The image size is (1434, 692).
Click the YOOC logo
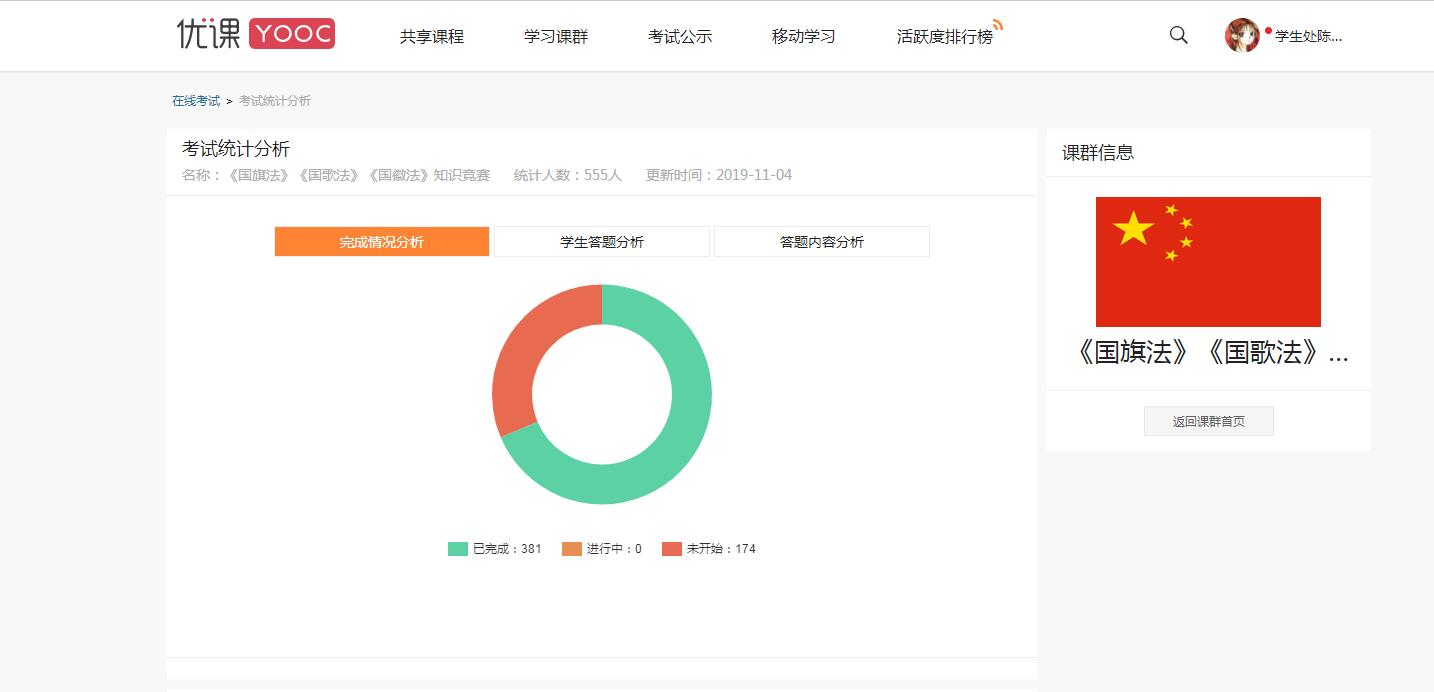pos(256,34)
